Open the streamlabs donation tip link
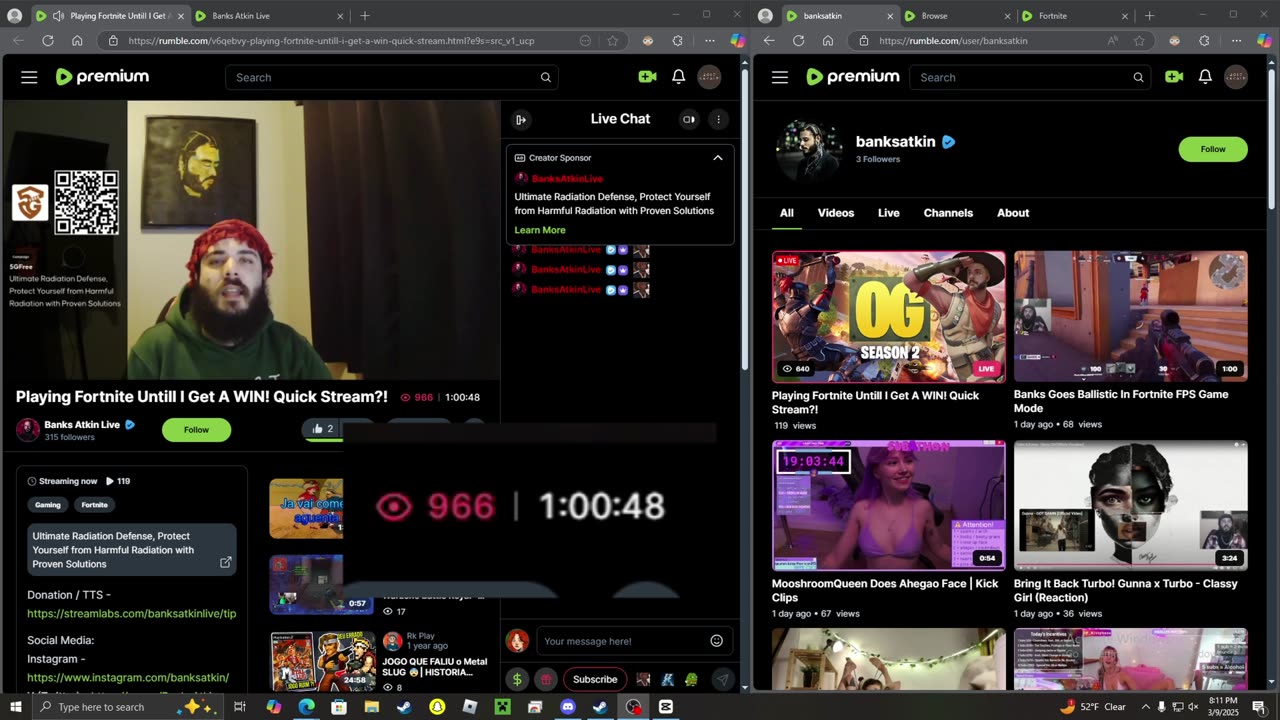 (x=131, y=613)
